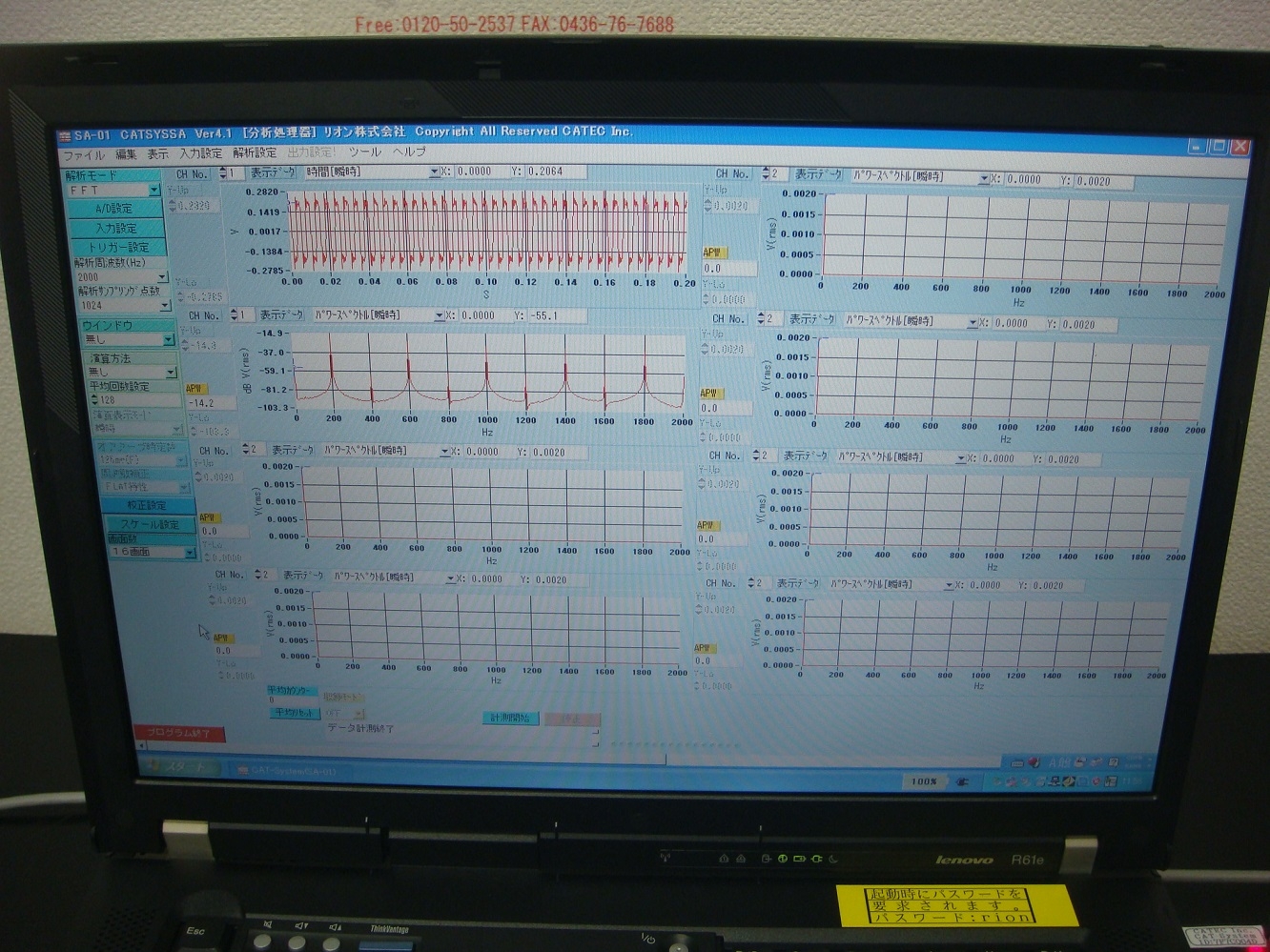The image size is (1270, 952).
Task: Open the Windows スタート button
Action: pyautogui.click(x=183, y=767)
